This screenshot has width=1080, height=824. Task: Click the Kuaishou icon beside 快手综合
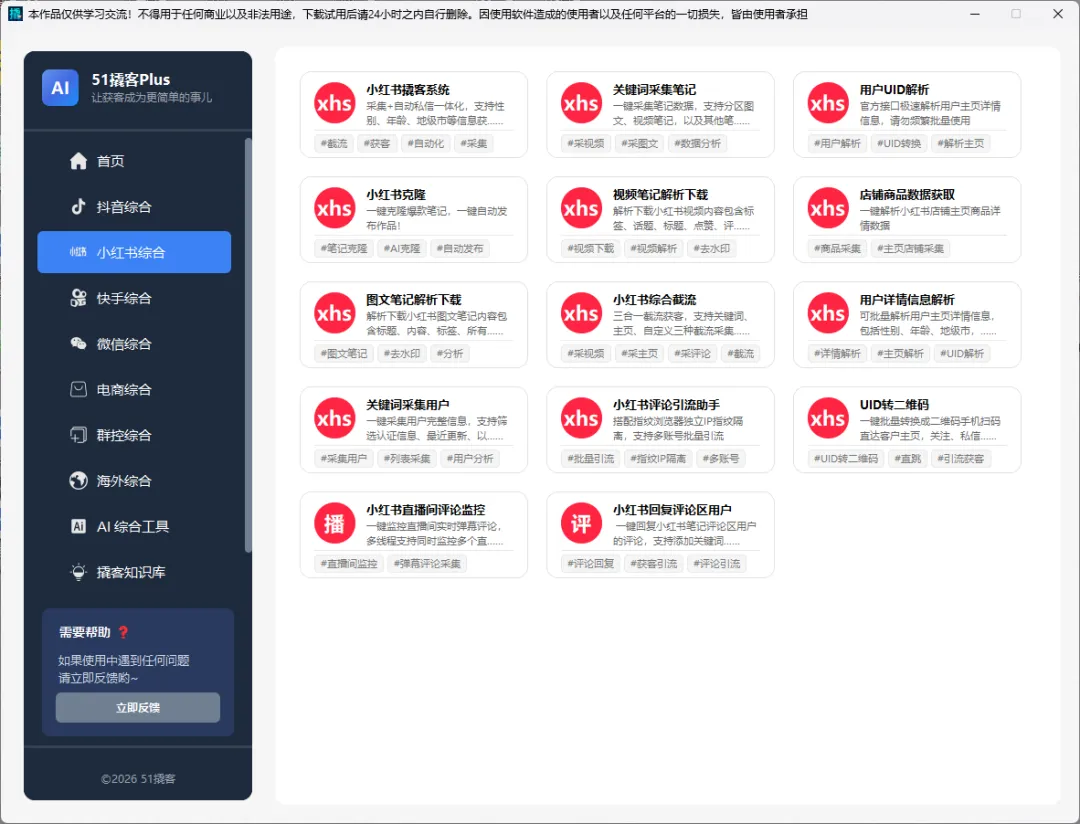(79, 298)
